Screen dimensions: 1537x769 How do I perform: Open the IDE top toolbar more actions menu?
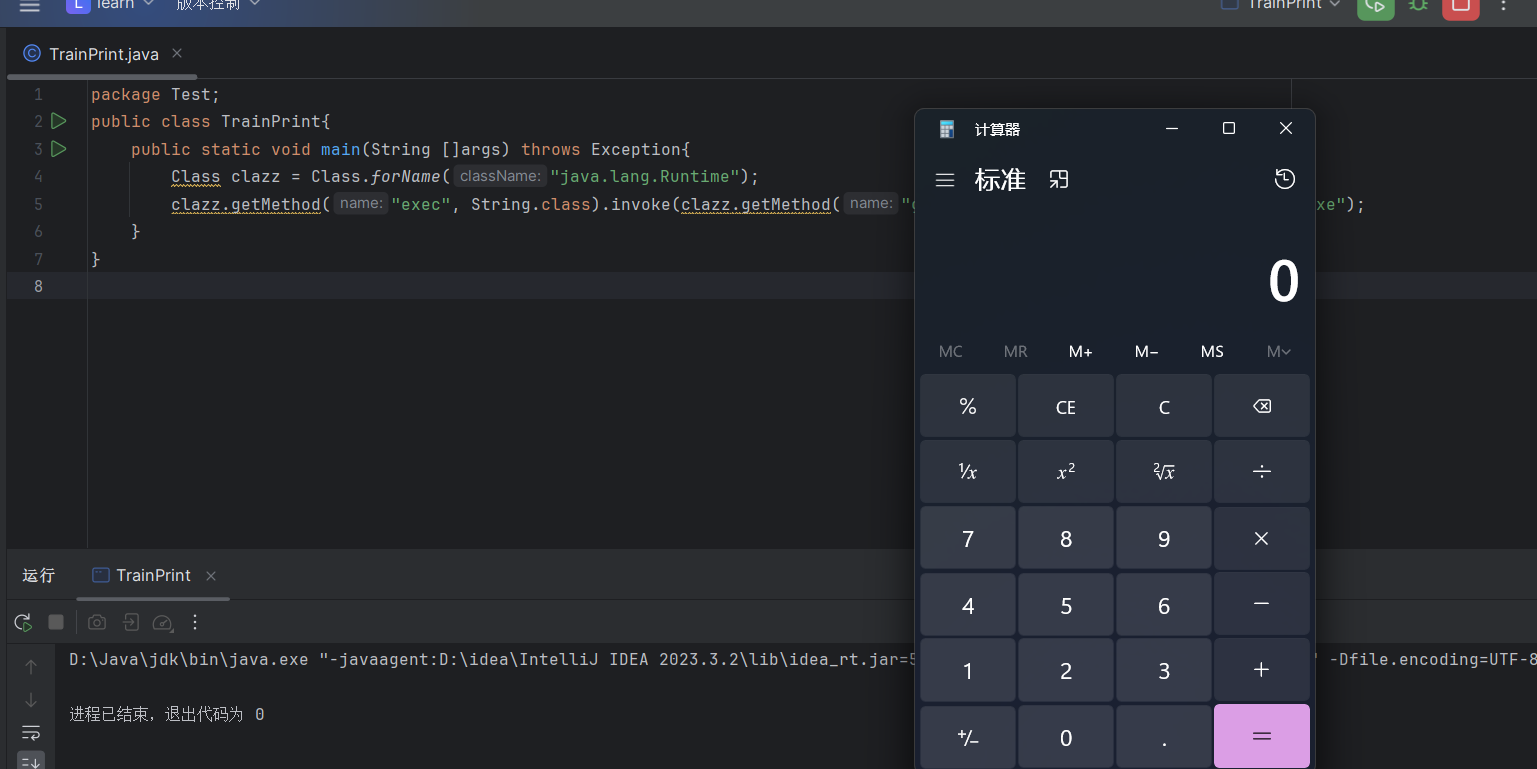pos(1503,6)
